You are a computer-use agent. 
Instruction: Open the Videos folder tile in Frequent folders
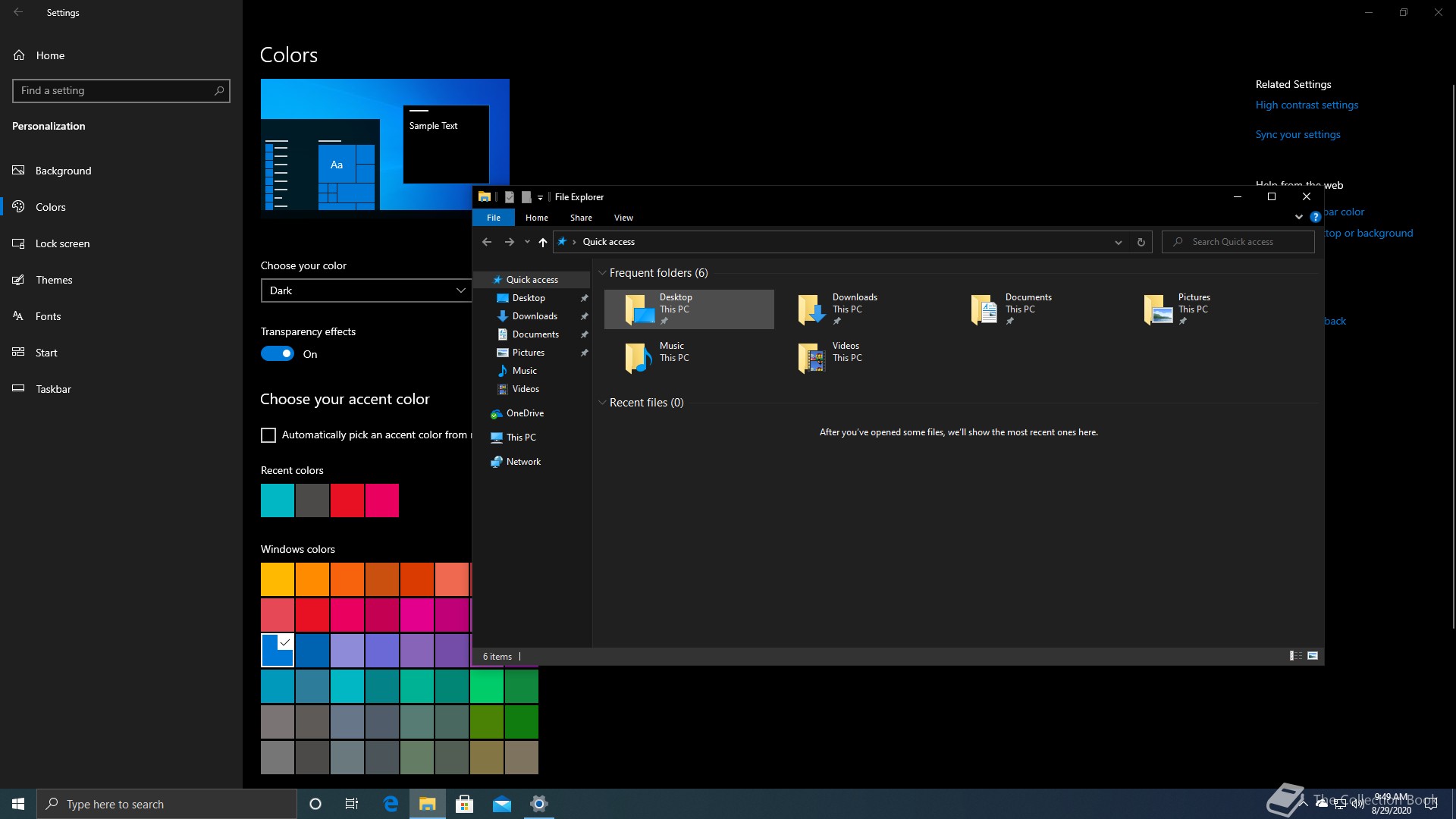coord(862,358)
